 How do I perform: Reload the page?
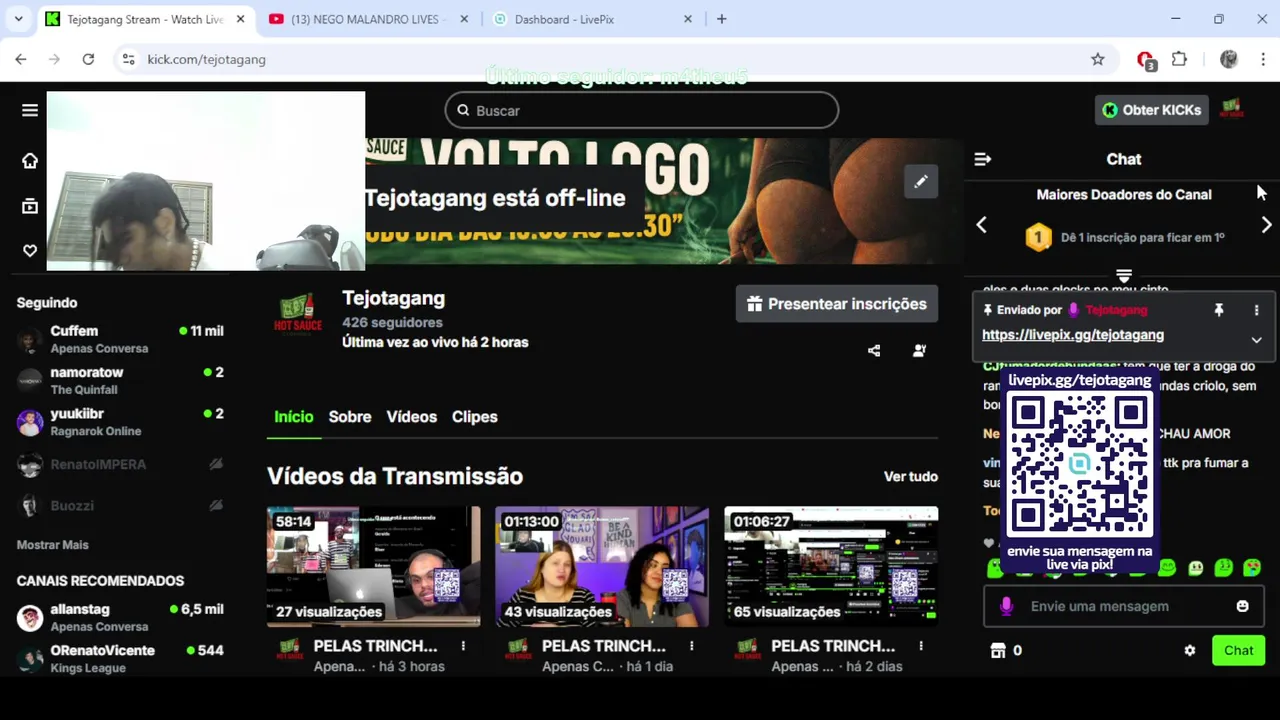(x=88, y=59)
